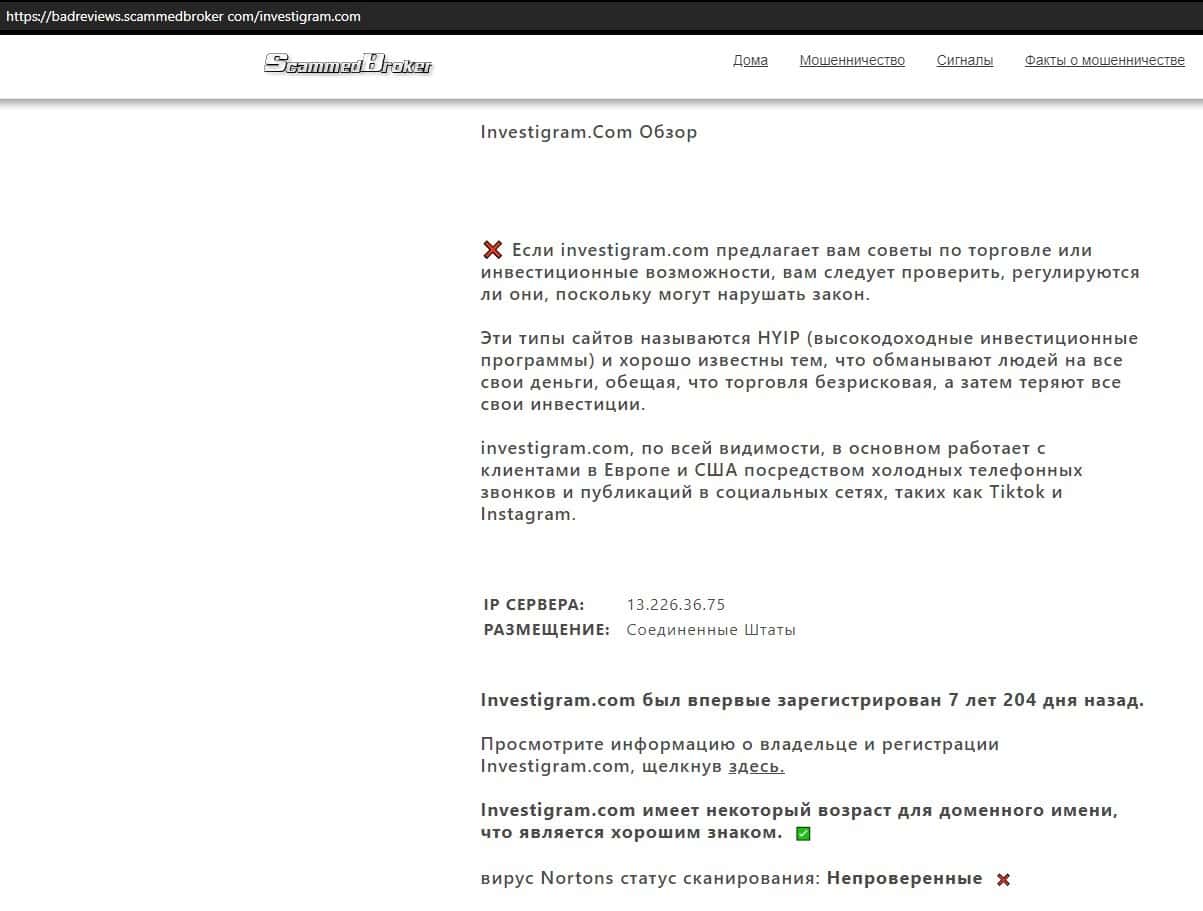This screenshot has width=1203, height=911.
Task: Click the РАЗМЕЩЕНИЕ label
Action: [x=547, y=630]
